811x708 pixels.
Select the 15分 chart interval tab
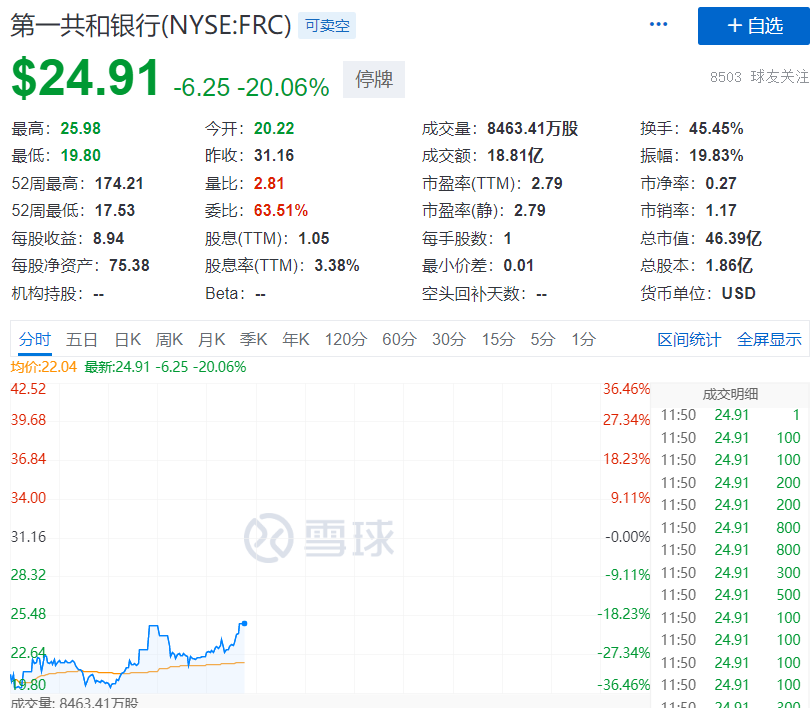[x=498, y=339]
